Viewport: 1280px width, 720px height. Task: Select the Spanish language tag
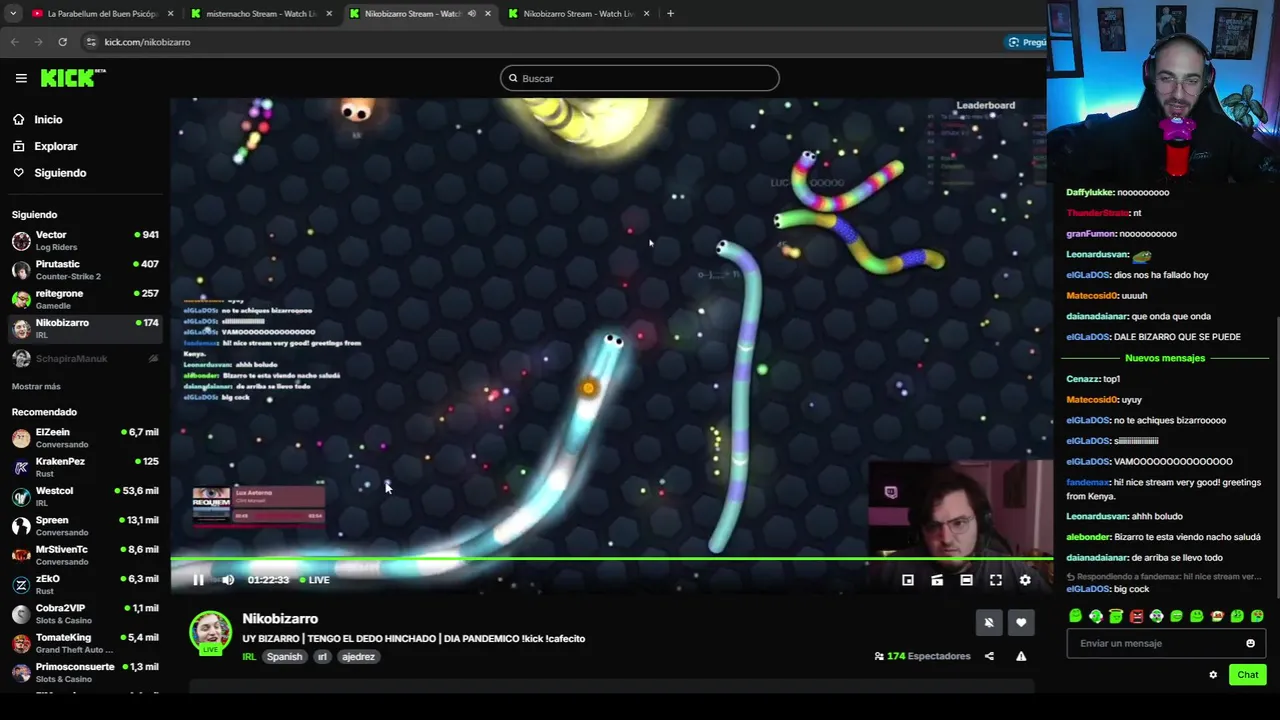(284, 657)
